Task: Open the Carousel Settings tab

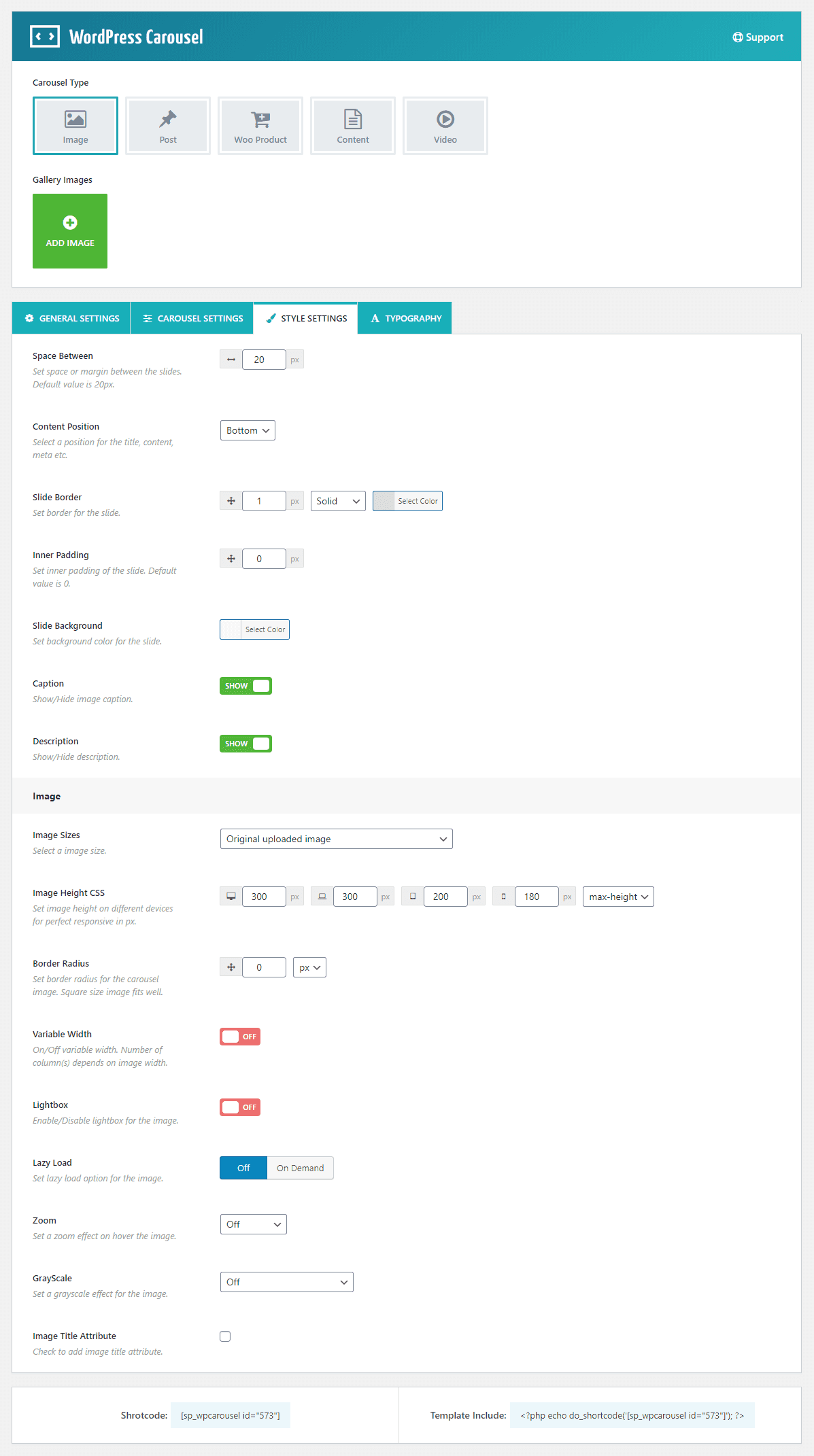Action: [x=192, y=318]
